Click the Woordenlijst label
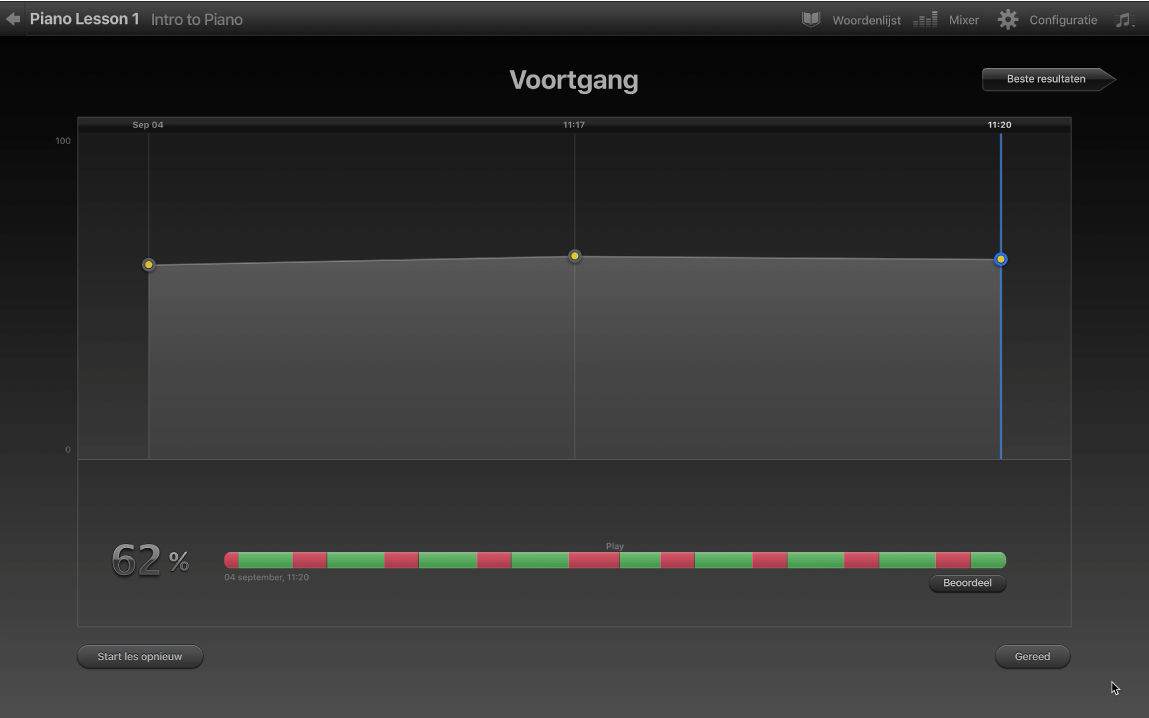1149x718 pixels. (x=866, y=21)
